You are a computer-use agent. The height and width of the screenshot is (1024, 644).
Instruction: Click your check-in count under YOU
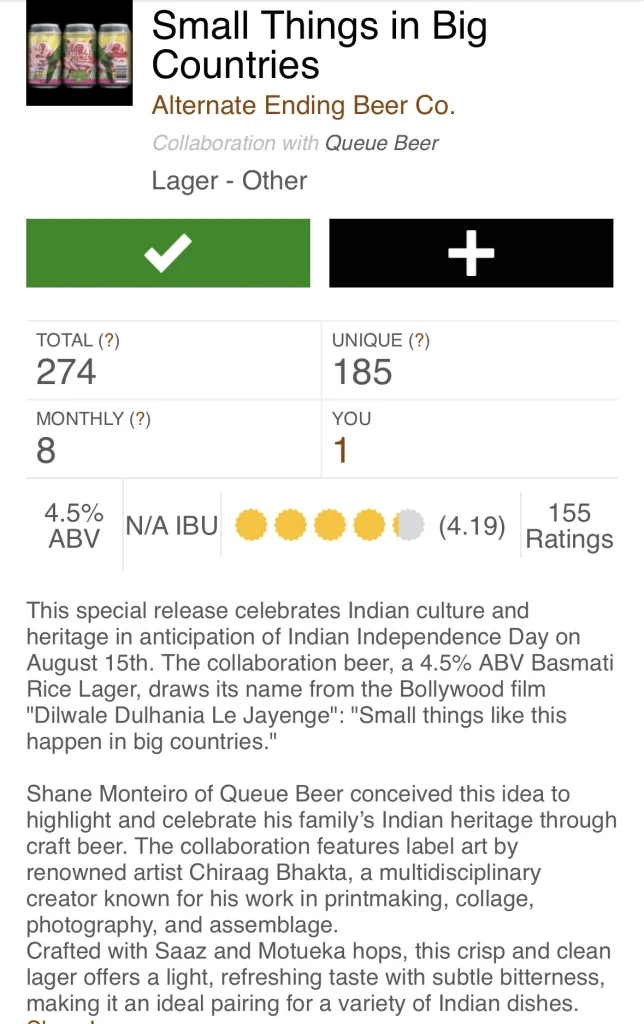click(x=340, y=451)
